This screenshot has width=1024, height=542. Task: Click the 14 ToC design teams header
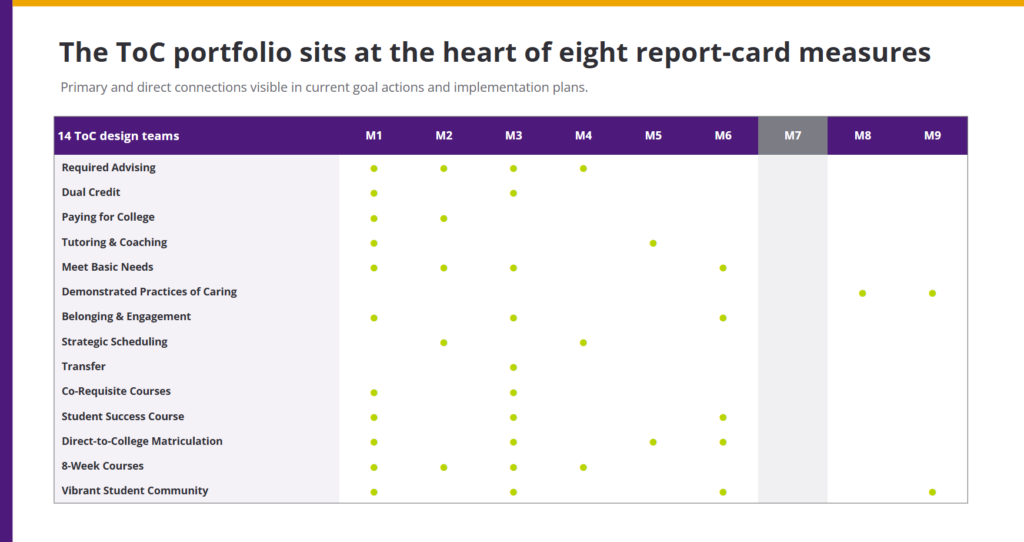pyautogui.click(x=118, y=136)
